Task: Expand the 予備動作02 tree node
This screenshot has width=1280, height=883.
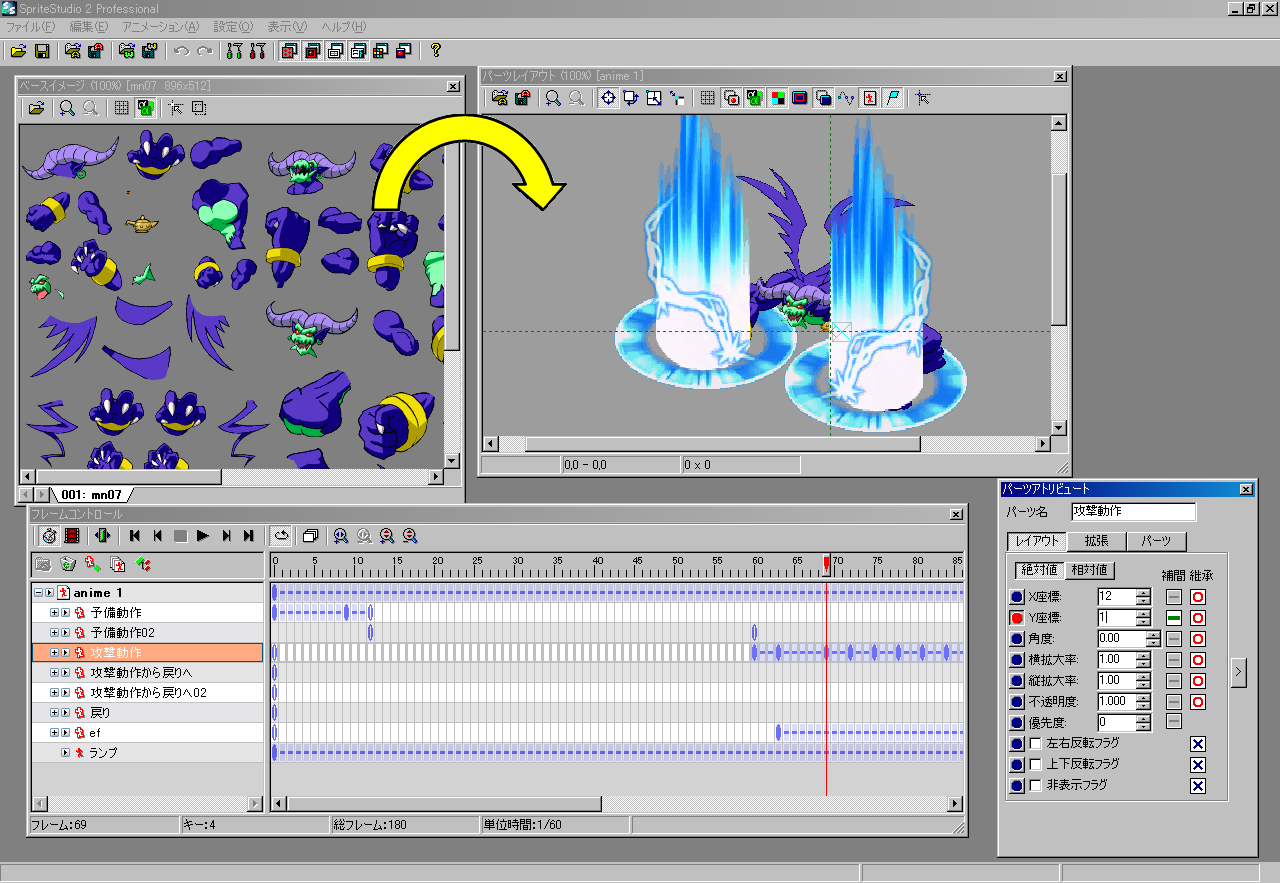Action: click(54, 632)
